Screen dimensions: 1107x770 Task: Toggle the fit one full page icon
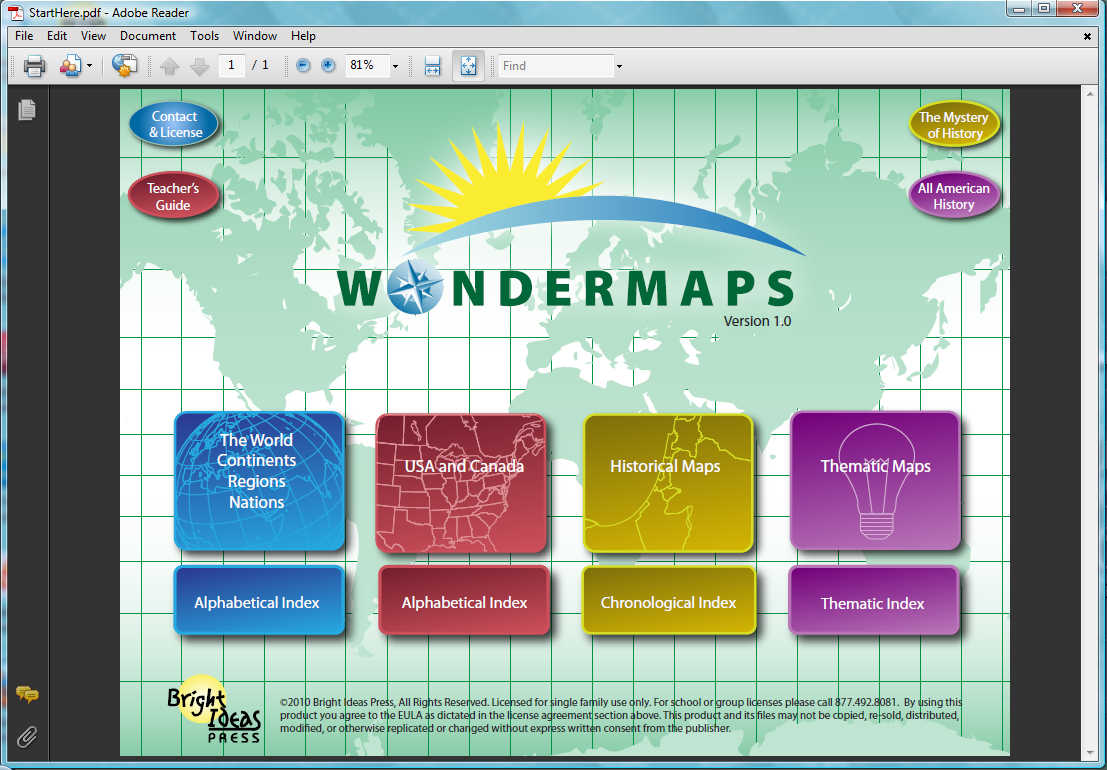click(468, 66)
